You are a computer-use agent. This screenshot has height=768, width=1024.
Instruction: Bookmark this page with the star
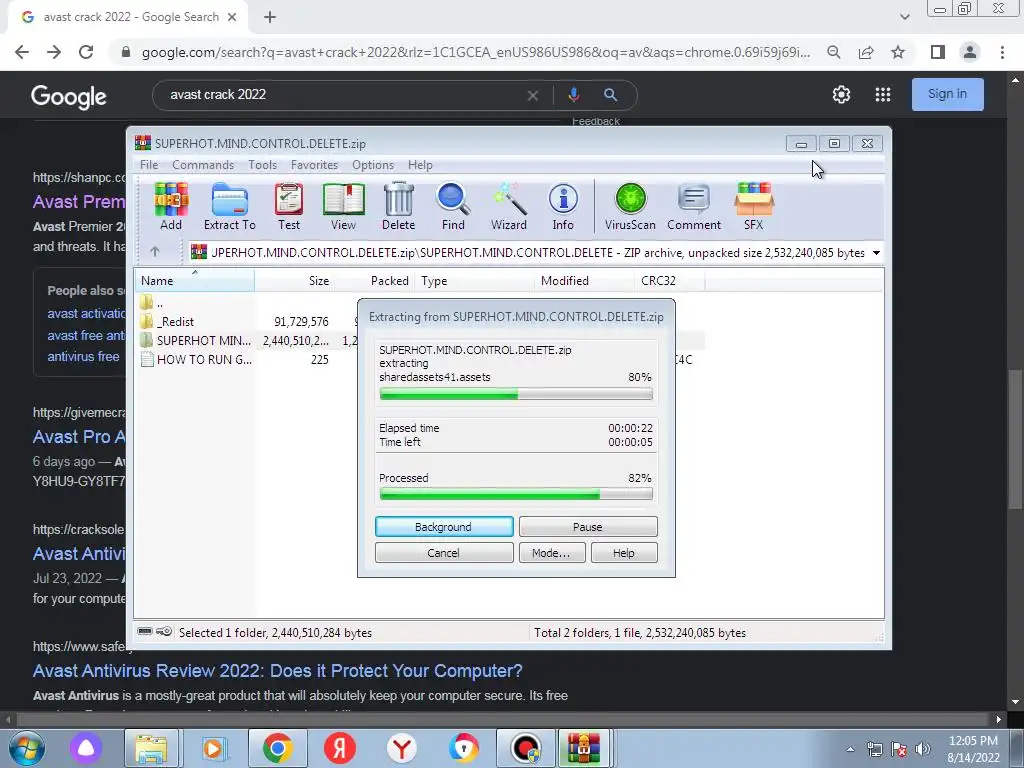tap(898, 52)
